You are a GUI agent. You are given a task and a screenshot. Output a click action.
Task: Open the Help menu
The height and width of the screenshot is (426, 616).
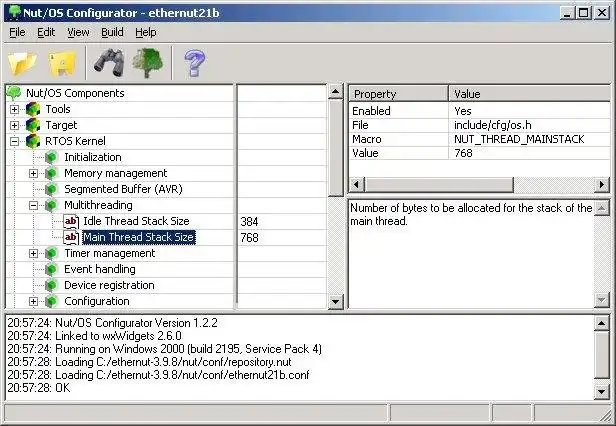(146, 32)
